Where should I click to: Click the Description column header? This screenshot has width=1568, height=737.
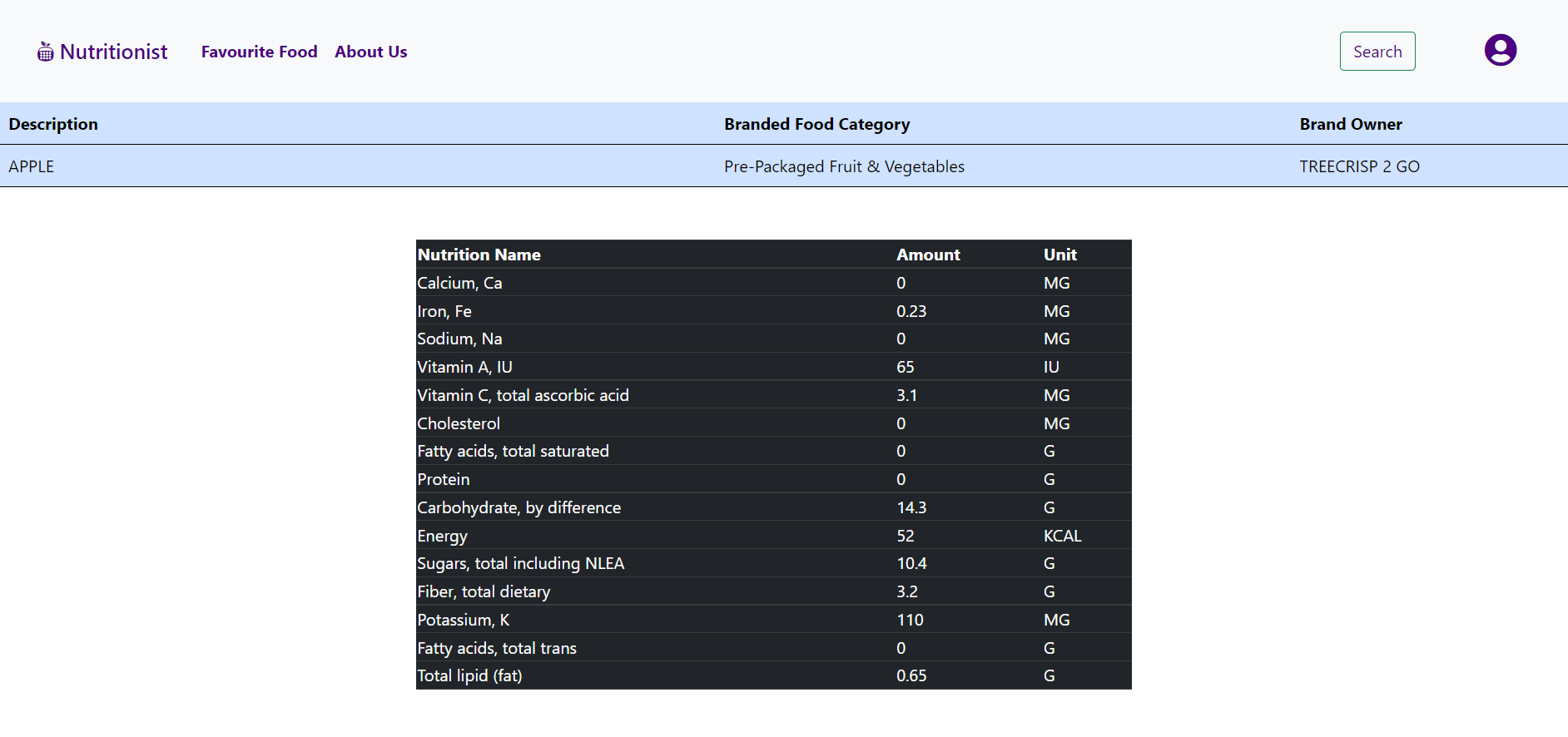(53, 124)
